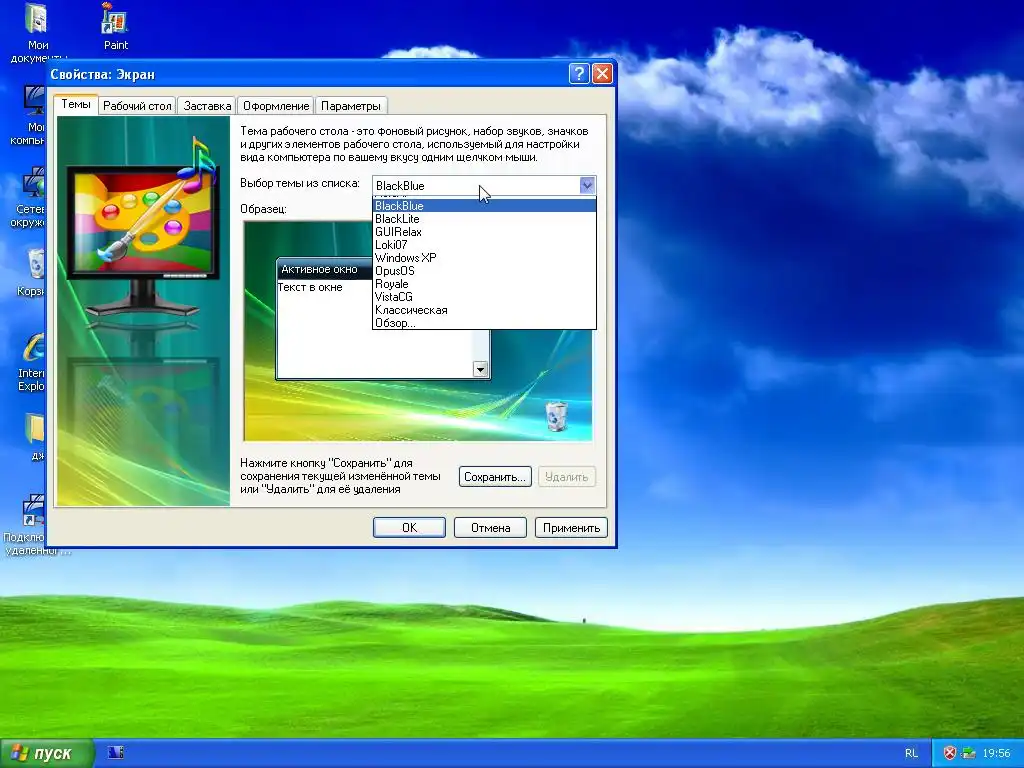Choose the Классическая theme
The image size is (1024, 768).
[x=484, y=310]
